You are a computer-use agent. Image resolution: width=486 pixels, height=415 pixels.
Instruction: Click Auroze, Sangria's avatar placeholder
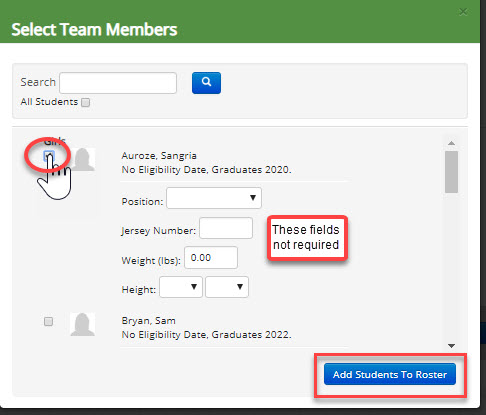tap(83, 159)
